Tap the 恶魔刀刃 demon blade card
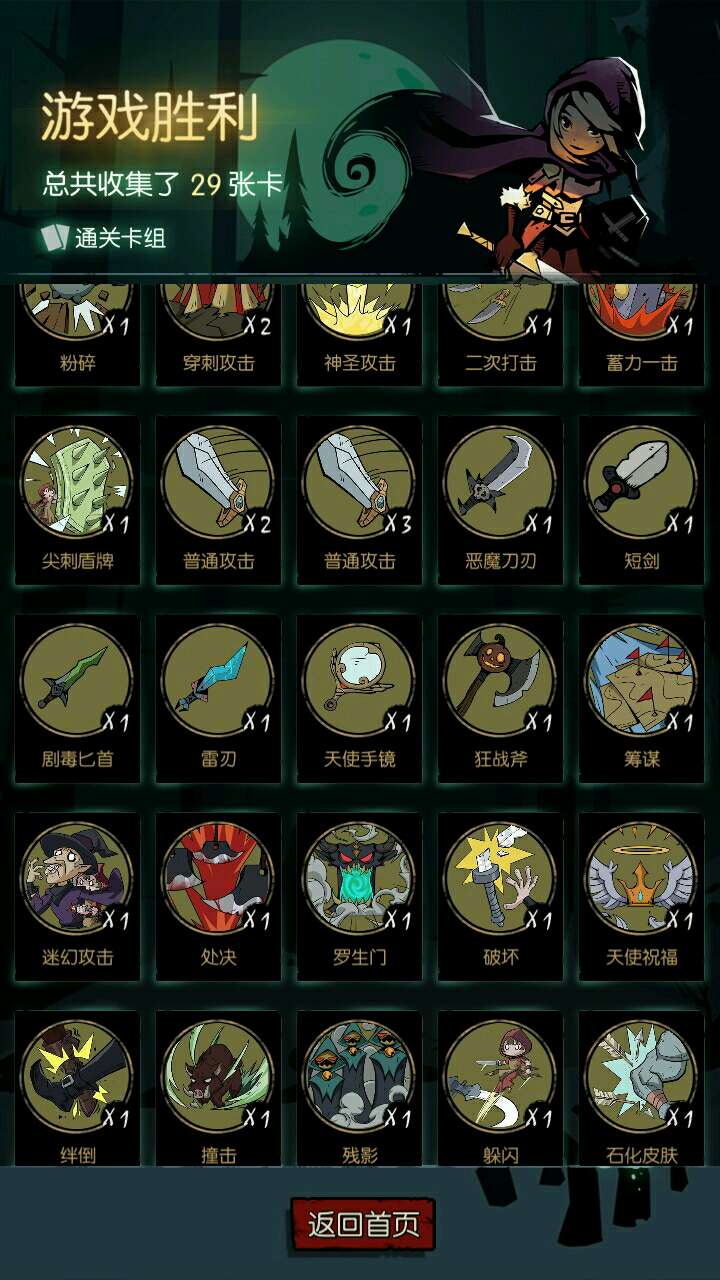Viewport: 720px width, 1280px height. (x=501, y=499)
